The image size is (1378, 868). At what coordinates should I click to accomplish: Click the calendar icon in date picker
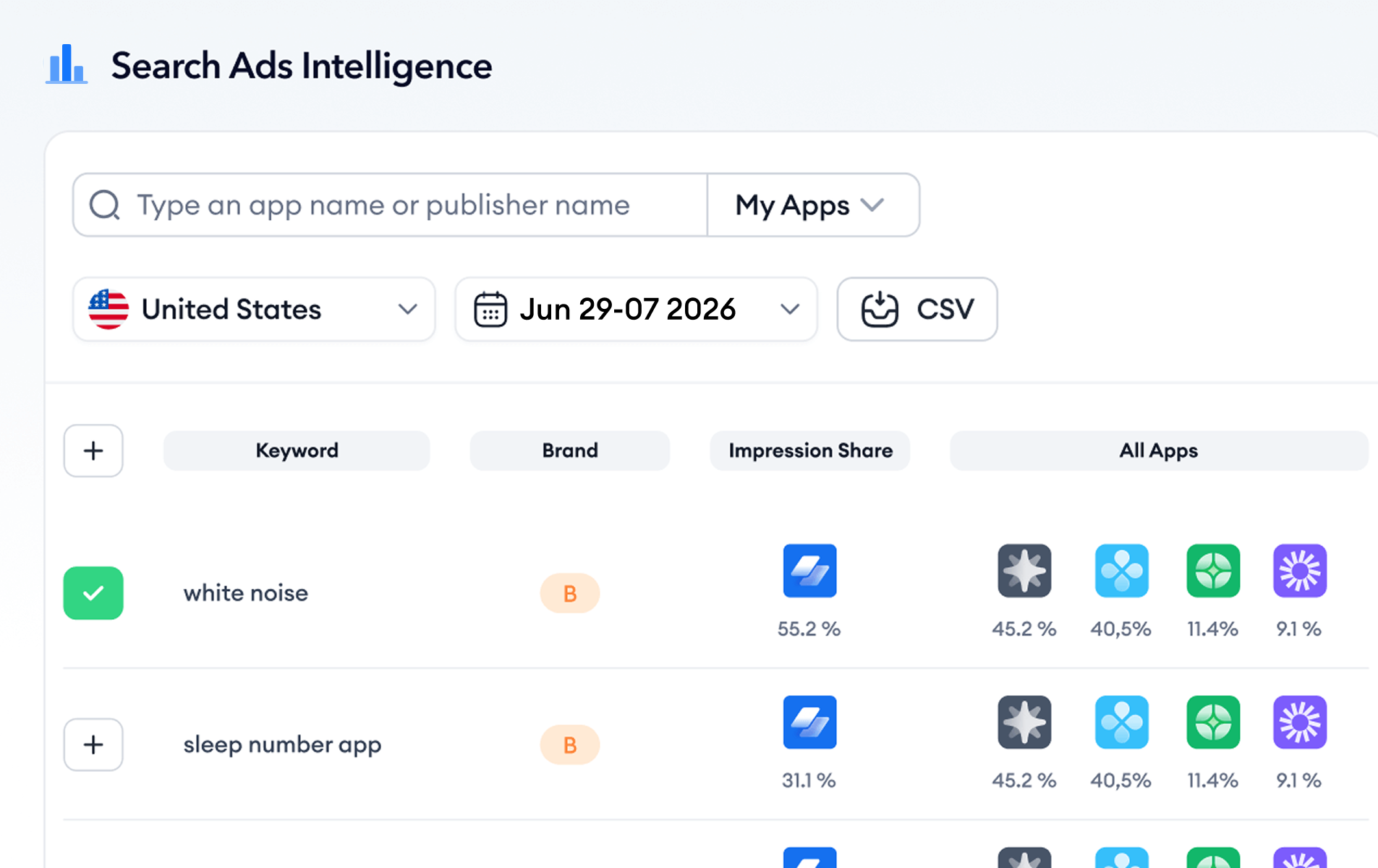(490, 309)
